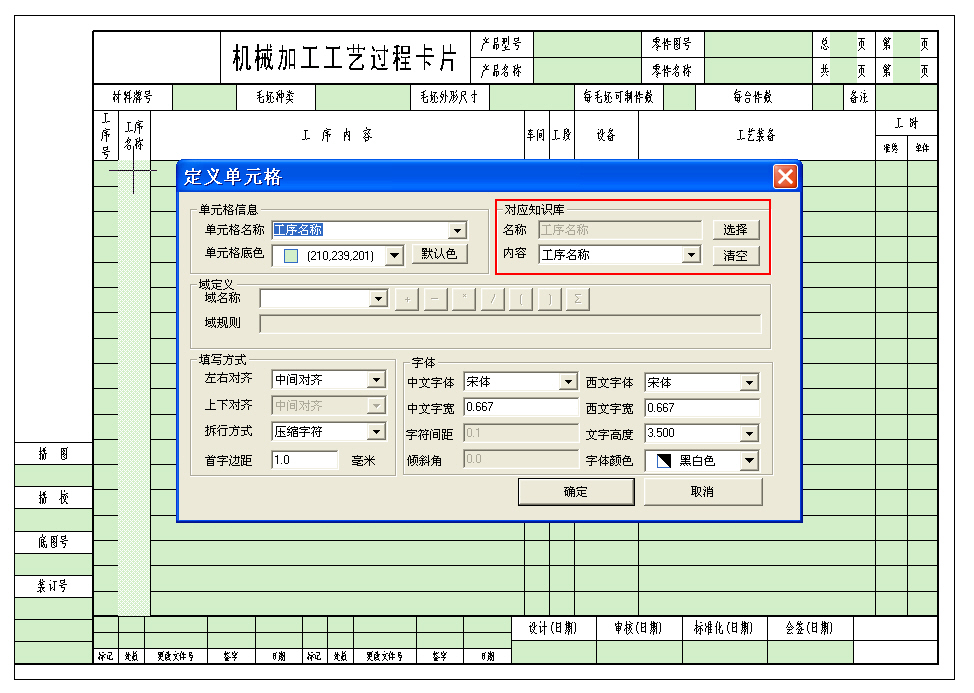Close the 定义单元格 dialog

click(785, 177)
